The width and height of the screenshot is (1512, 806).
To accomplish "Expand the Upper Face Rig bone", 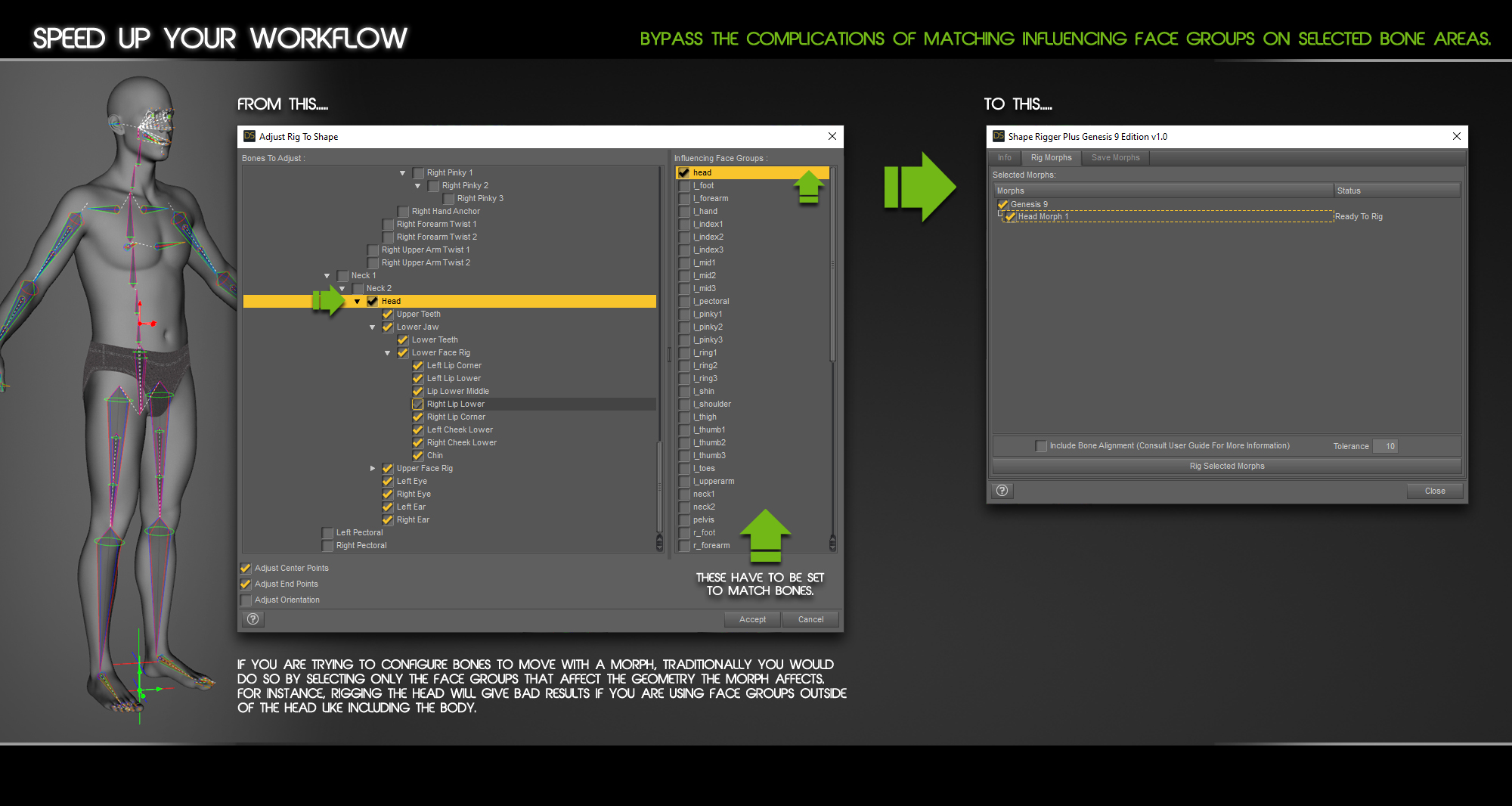I will (372, 469).
